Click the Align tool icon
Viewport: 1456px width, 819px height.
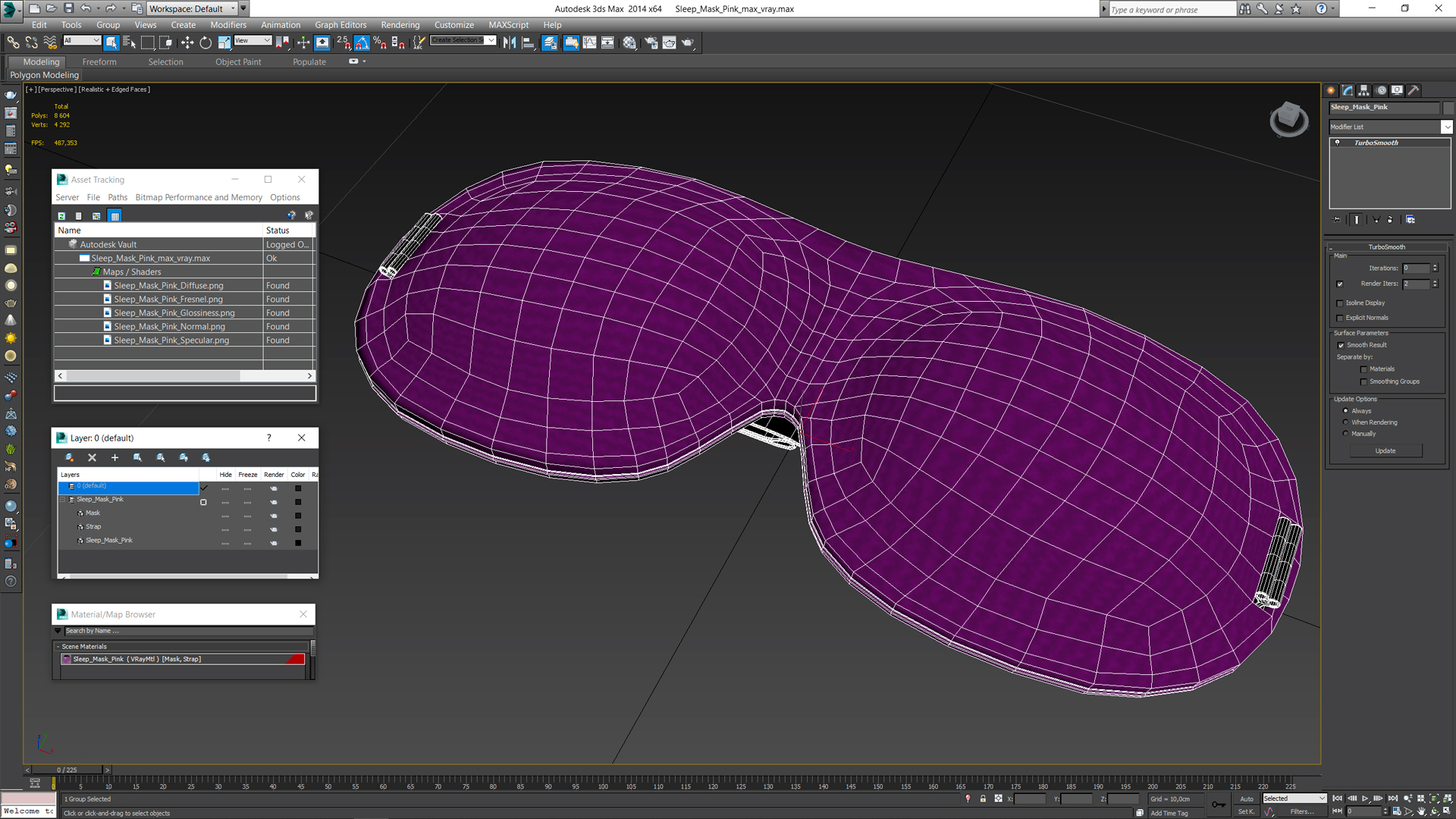(529, 42)
